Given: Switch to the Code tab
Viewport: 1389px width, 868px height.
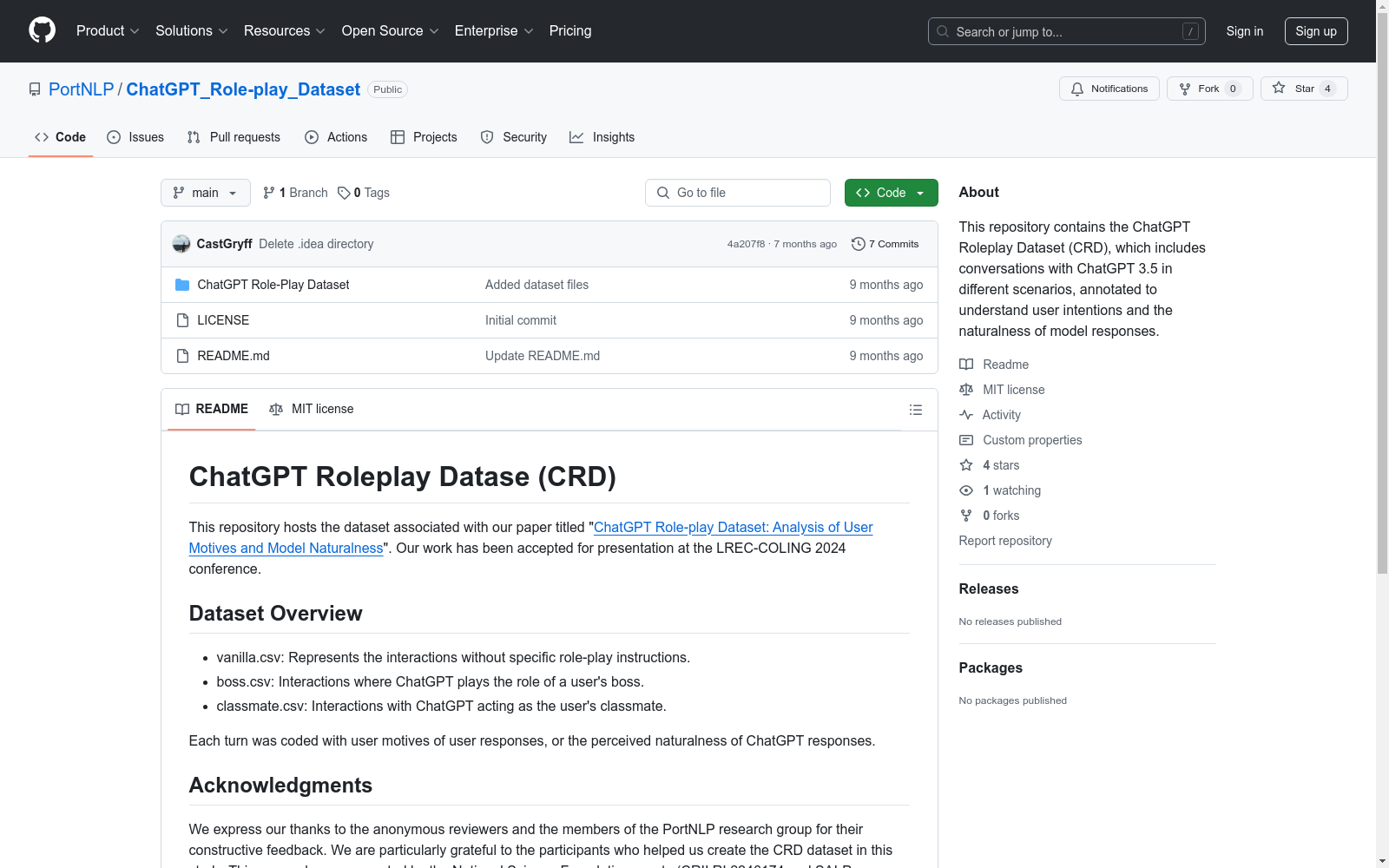Looking at the screenshot, I should pyautogui.click(x=61, y=137).
